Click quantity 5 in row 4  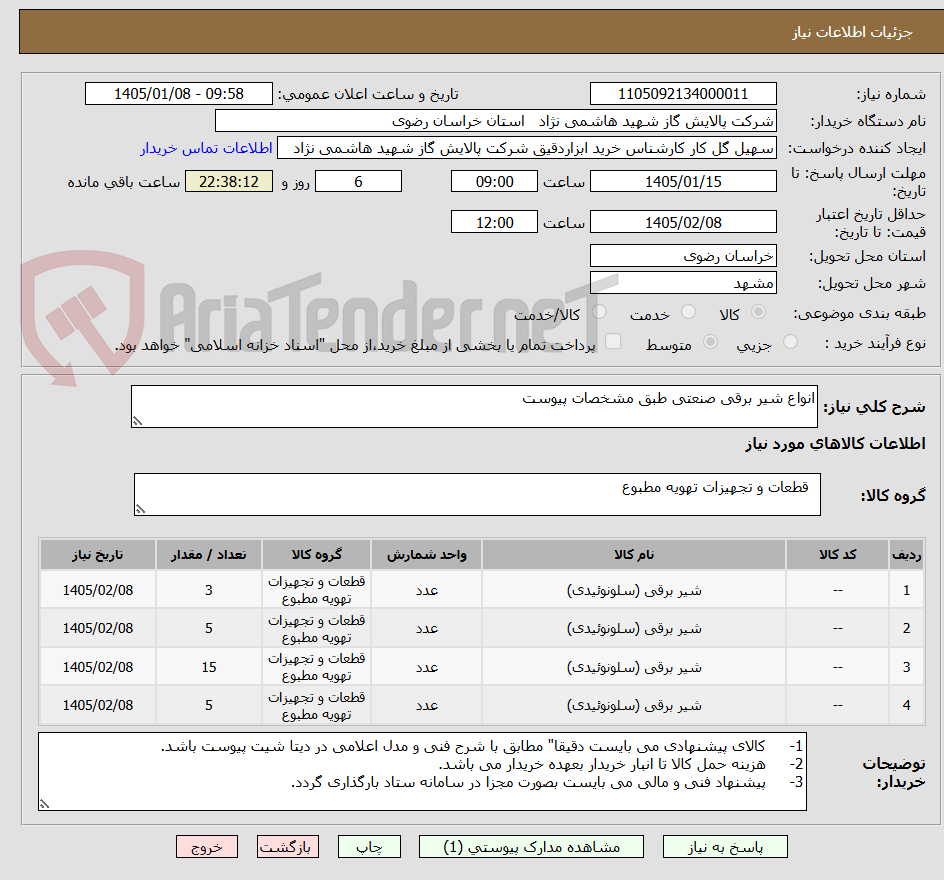click(209, 705)
